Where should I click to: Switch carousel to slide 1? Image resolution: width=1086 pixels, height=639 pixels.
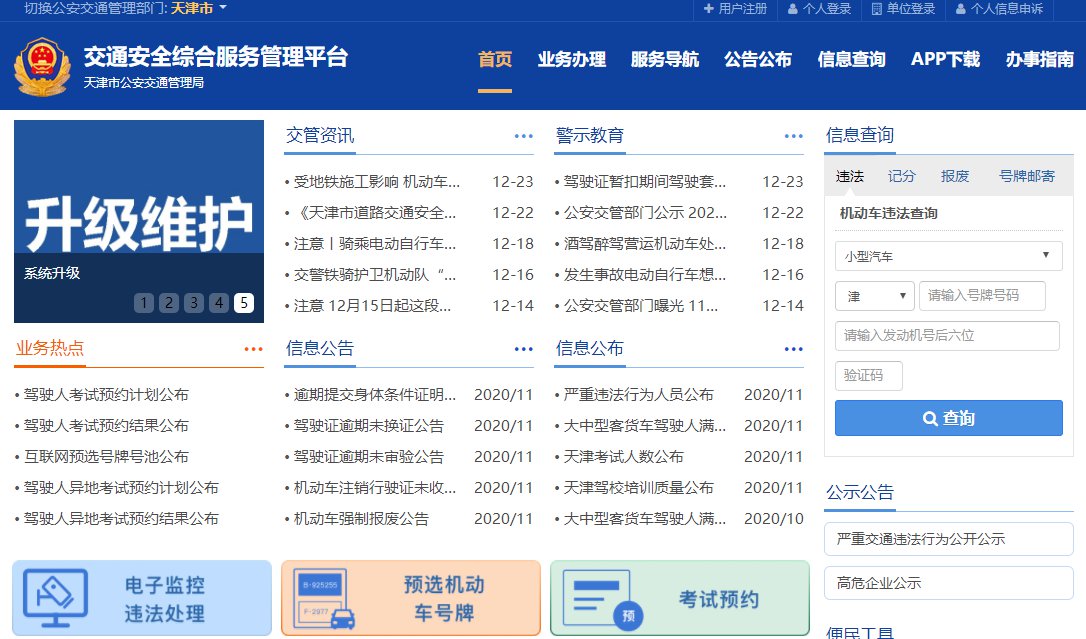tap(144, 303)
